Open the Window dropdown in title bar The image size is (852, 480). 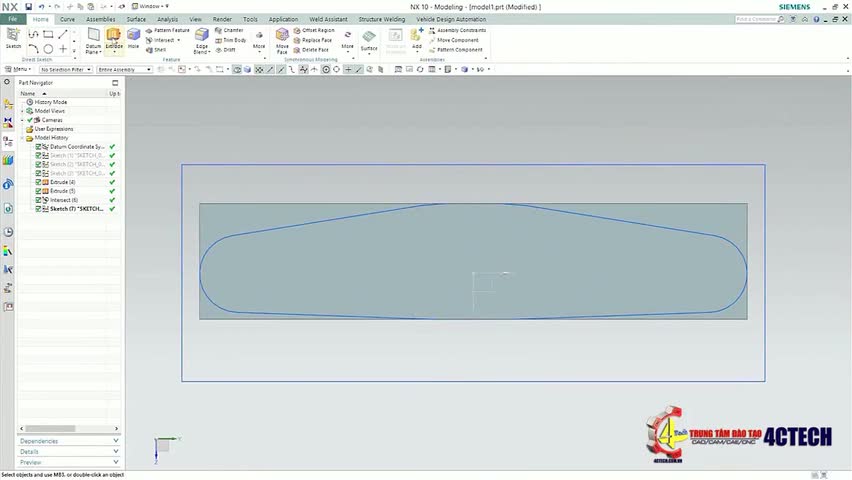pyautogui.click(x=150, y=7)
